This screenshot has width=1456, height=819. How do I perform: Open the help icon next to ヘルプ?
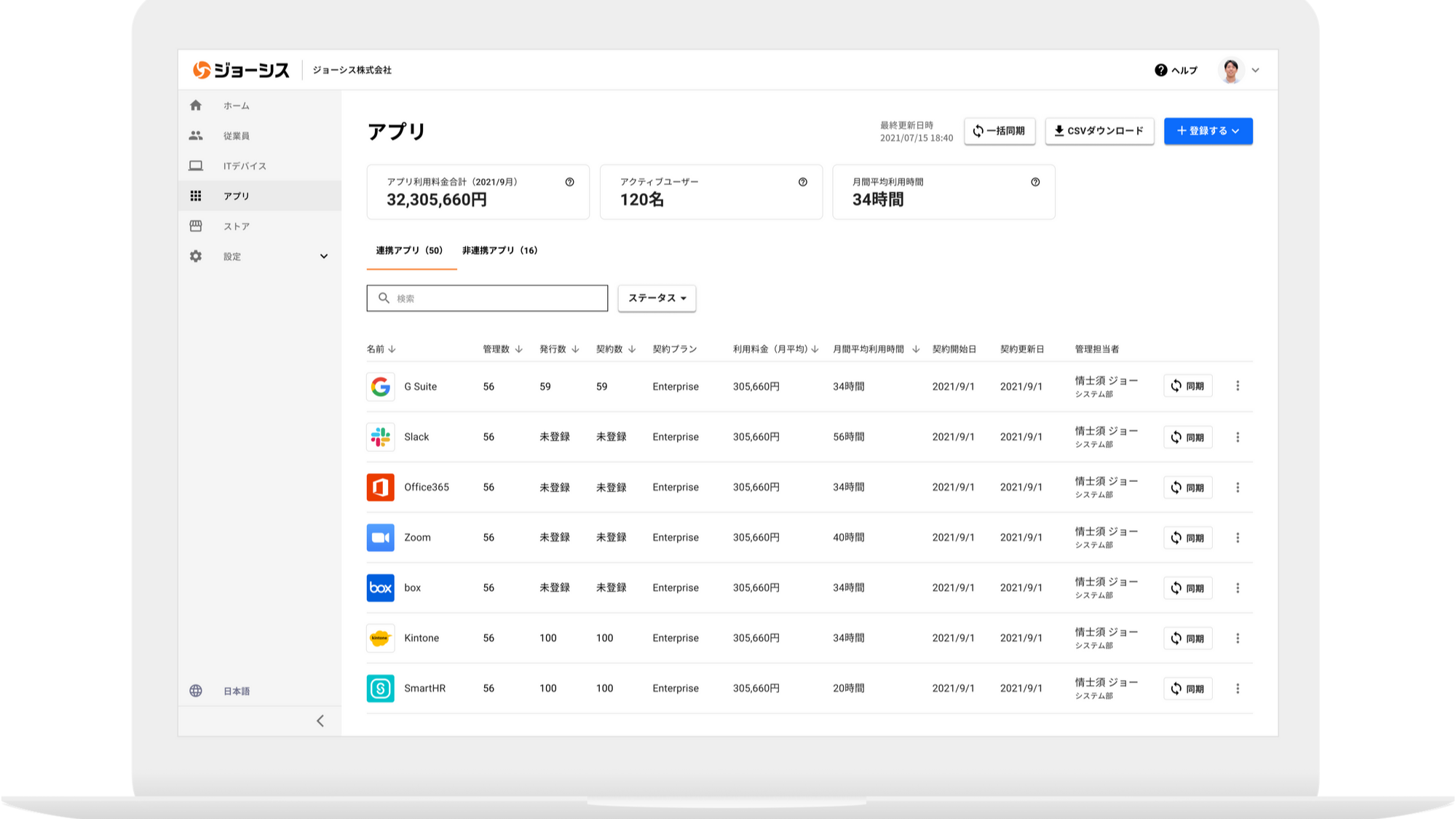tap(1160, 70)
